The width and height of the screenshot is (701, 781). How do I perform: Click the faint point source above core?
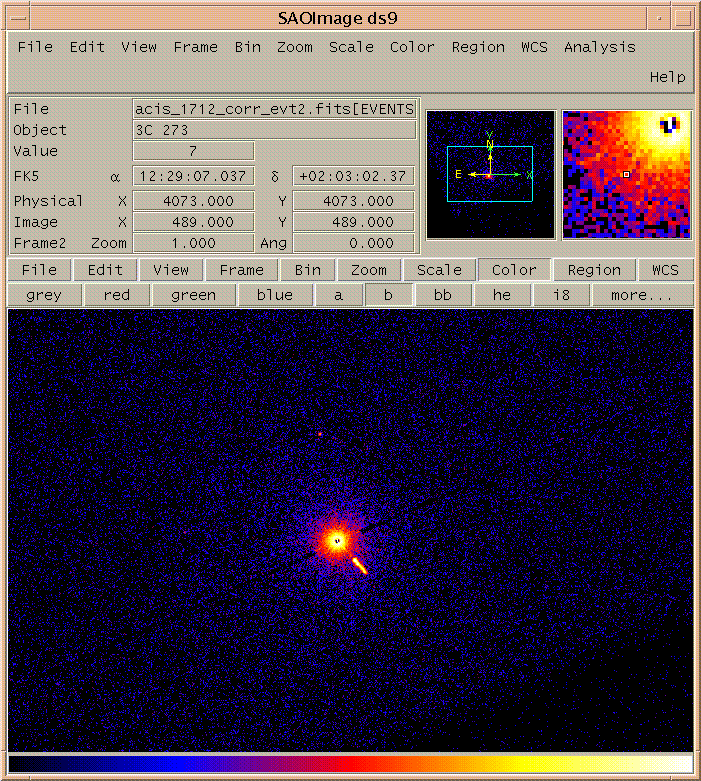point(320,434)
